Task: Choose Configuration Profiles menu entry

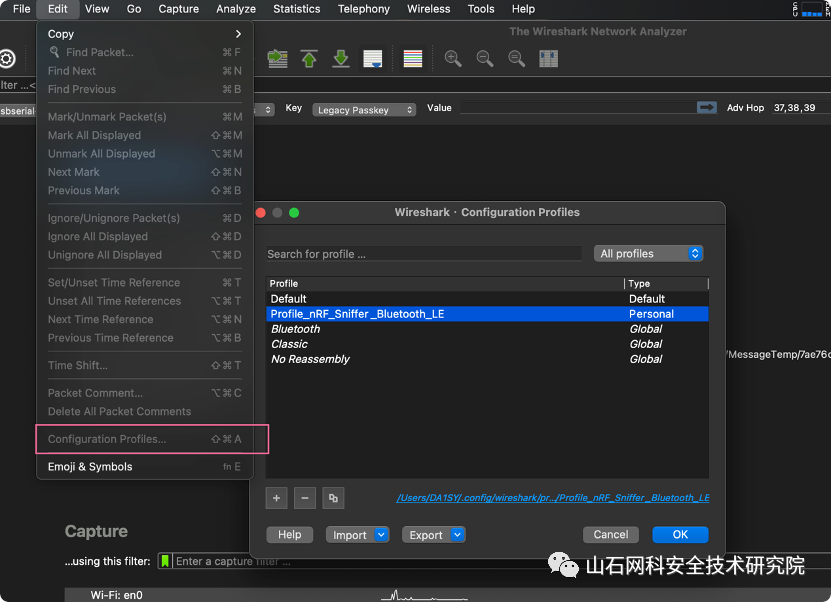Action: (144, 439)
